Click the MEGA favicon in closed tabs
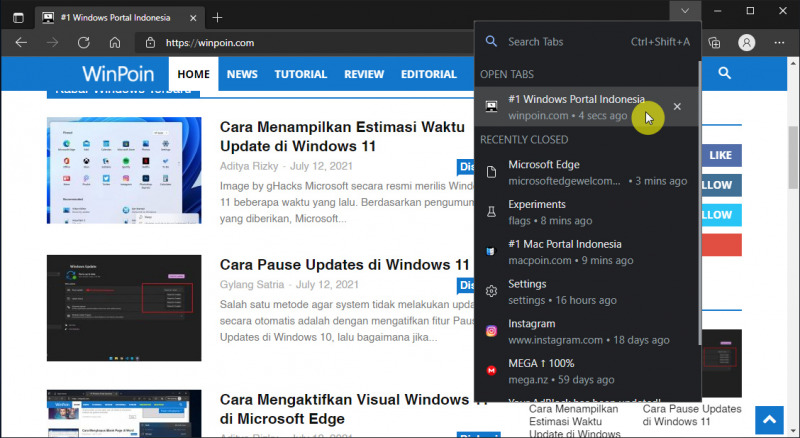Viewport: 800px width, 438px height. click(491, 371)
